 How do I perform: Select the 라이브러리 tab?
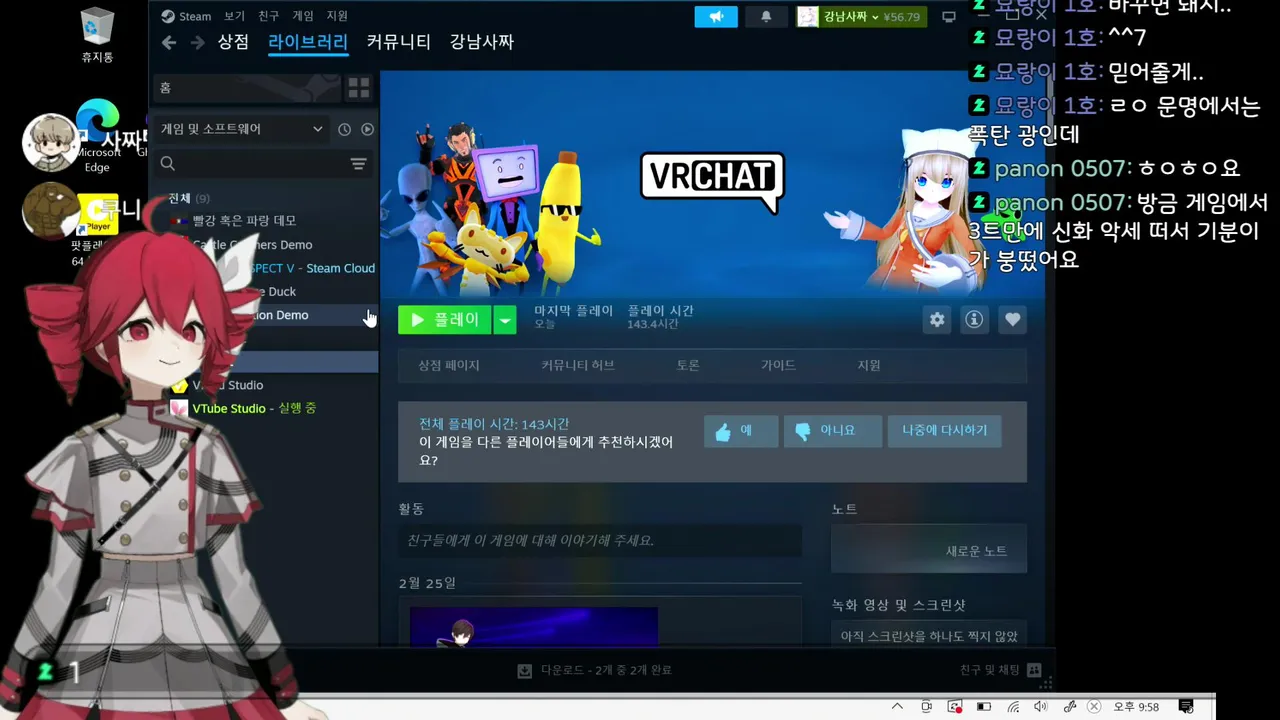[x=308, y=42]
